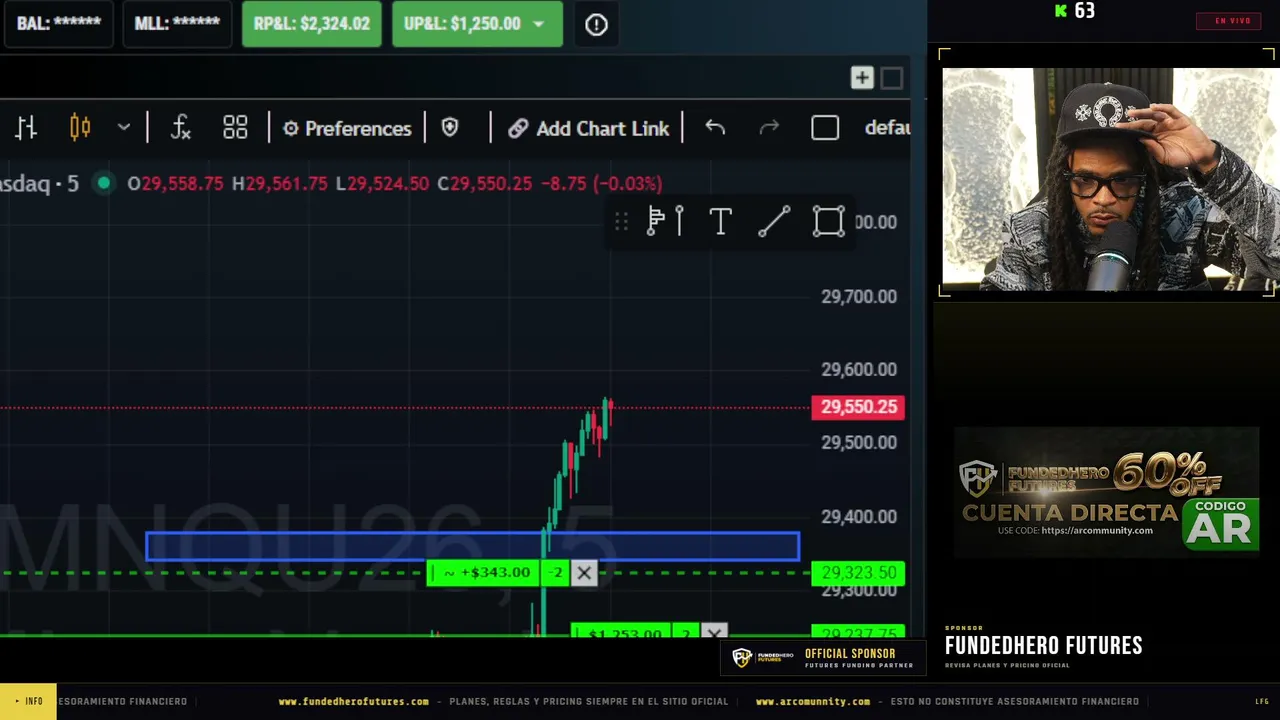1280x720 pixels.
Task: Click the exclamation alert icon
Action: 596,25
